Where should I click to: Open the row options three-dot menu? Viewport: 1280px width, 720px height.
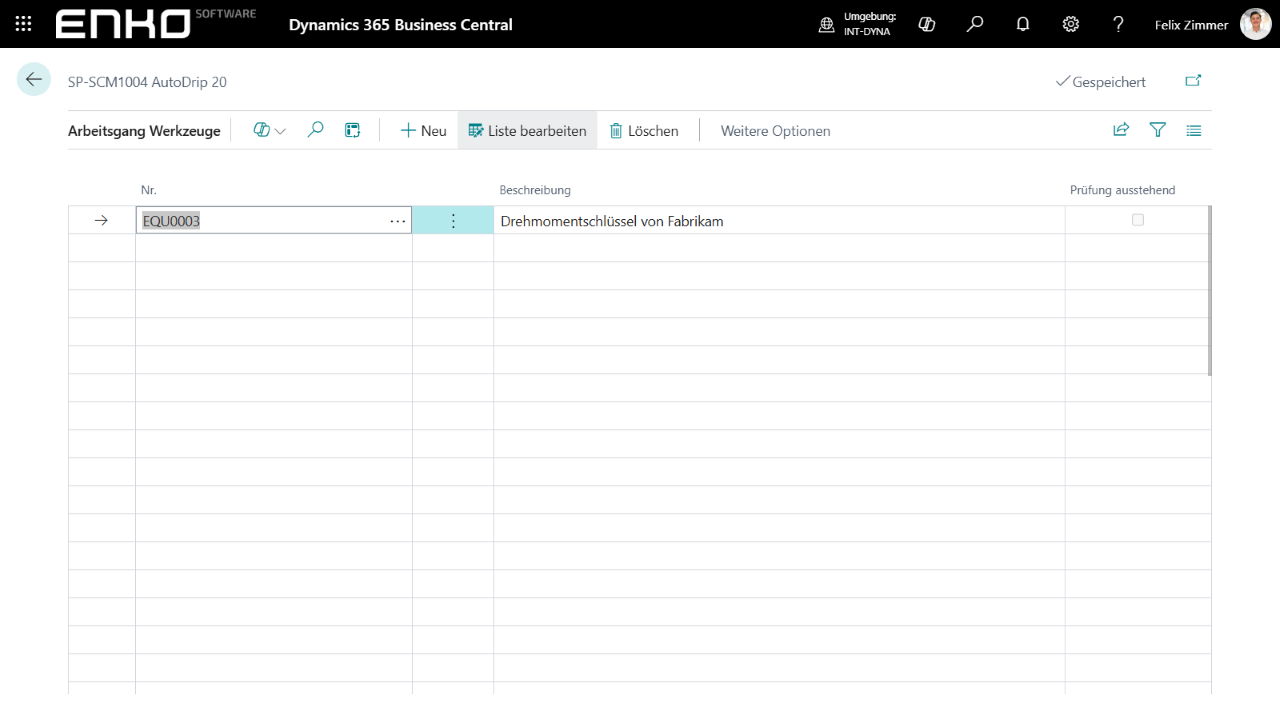[x=453, y=219]
